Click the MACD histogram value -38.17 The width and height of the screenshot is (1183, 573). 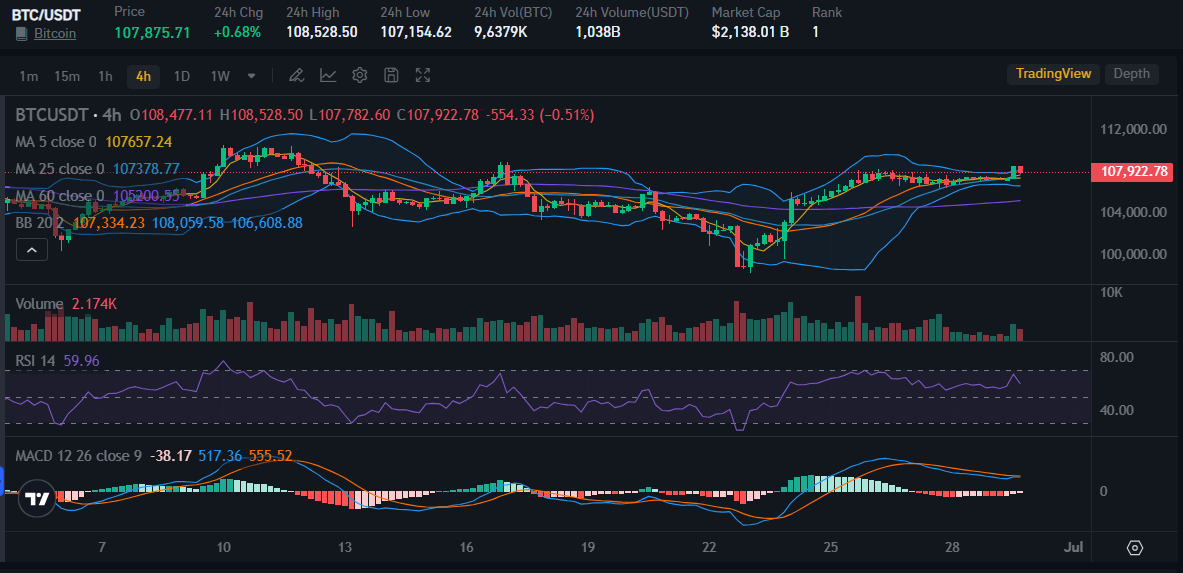click(x=171, y=456)
